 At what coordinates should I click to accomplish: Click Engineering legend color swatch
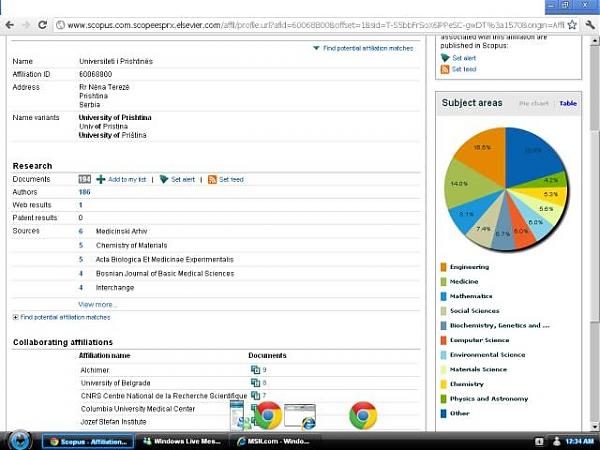[443, 267]
